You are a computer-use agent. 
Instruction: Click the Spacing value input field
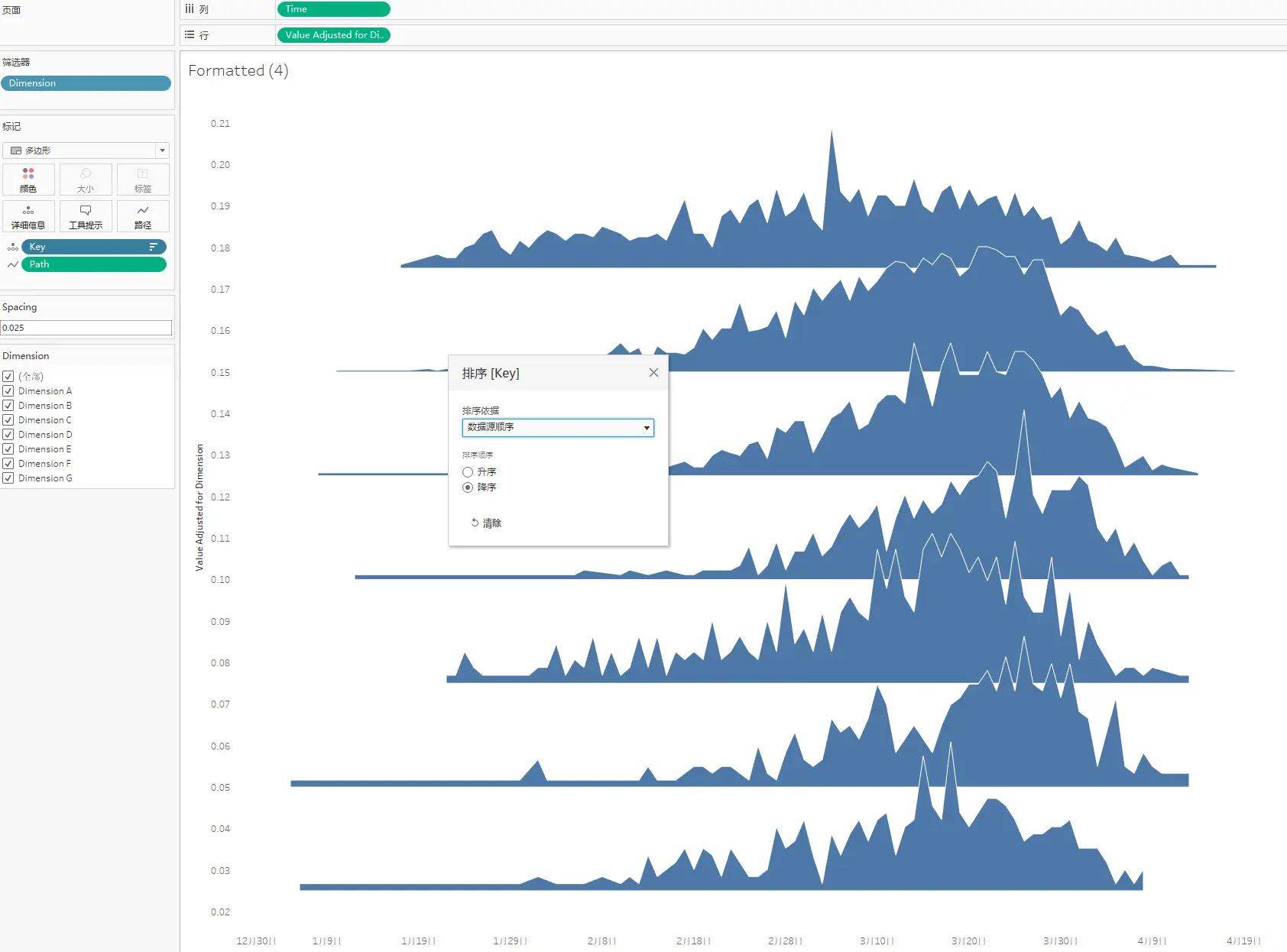coord(86,328)
